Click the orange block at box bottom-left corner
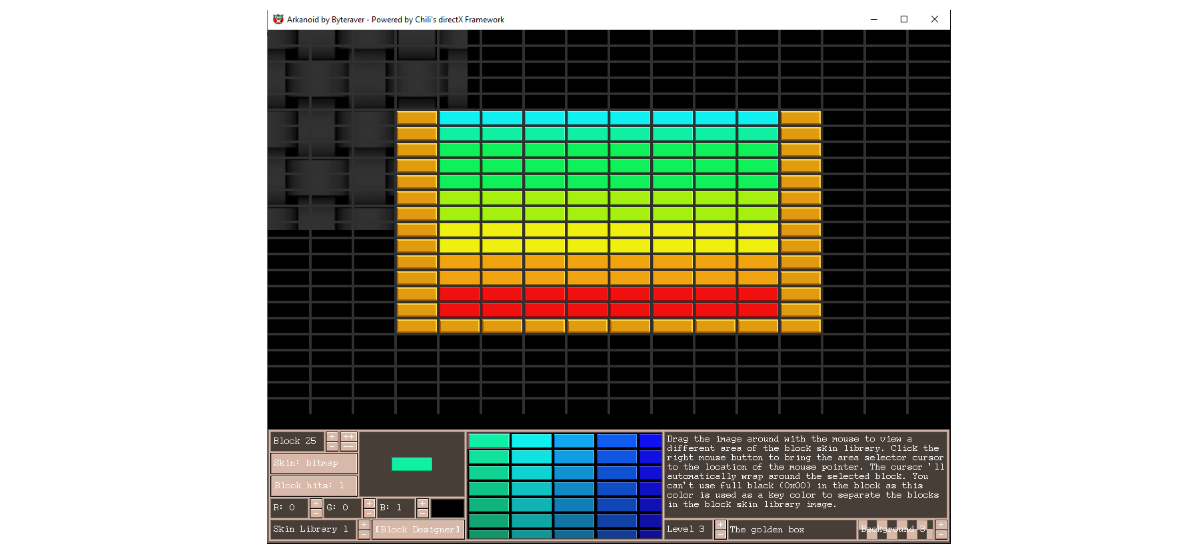The height and width of the screenshot is (550, 1200). [417, 326]
